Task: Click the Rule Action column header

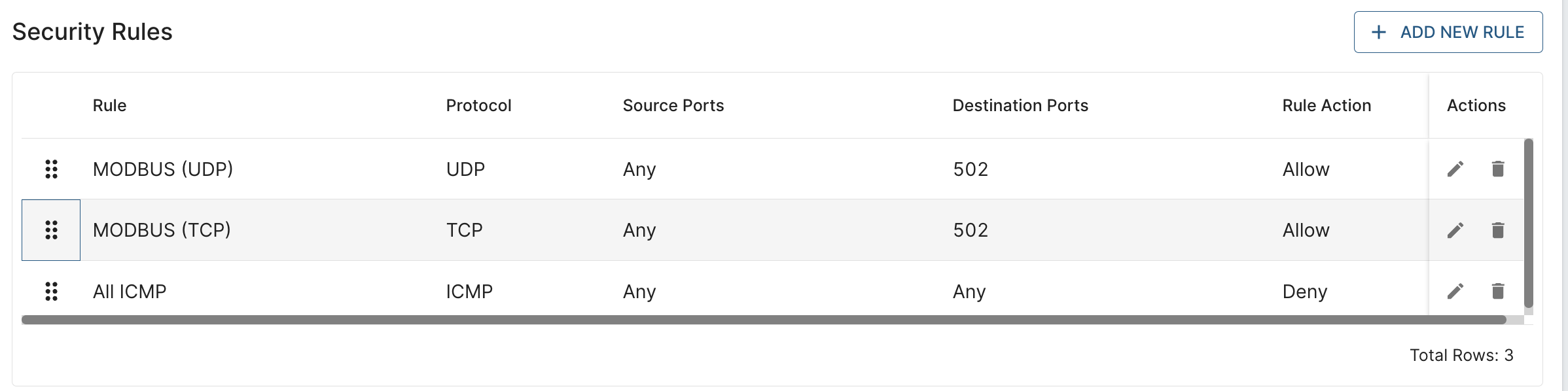Action: 1326,105
